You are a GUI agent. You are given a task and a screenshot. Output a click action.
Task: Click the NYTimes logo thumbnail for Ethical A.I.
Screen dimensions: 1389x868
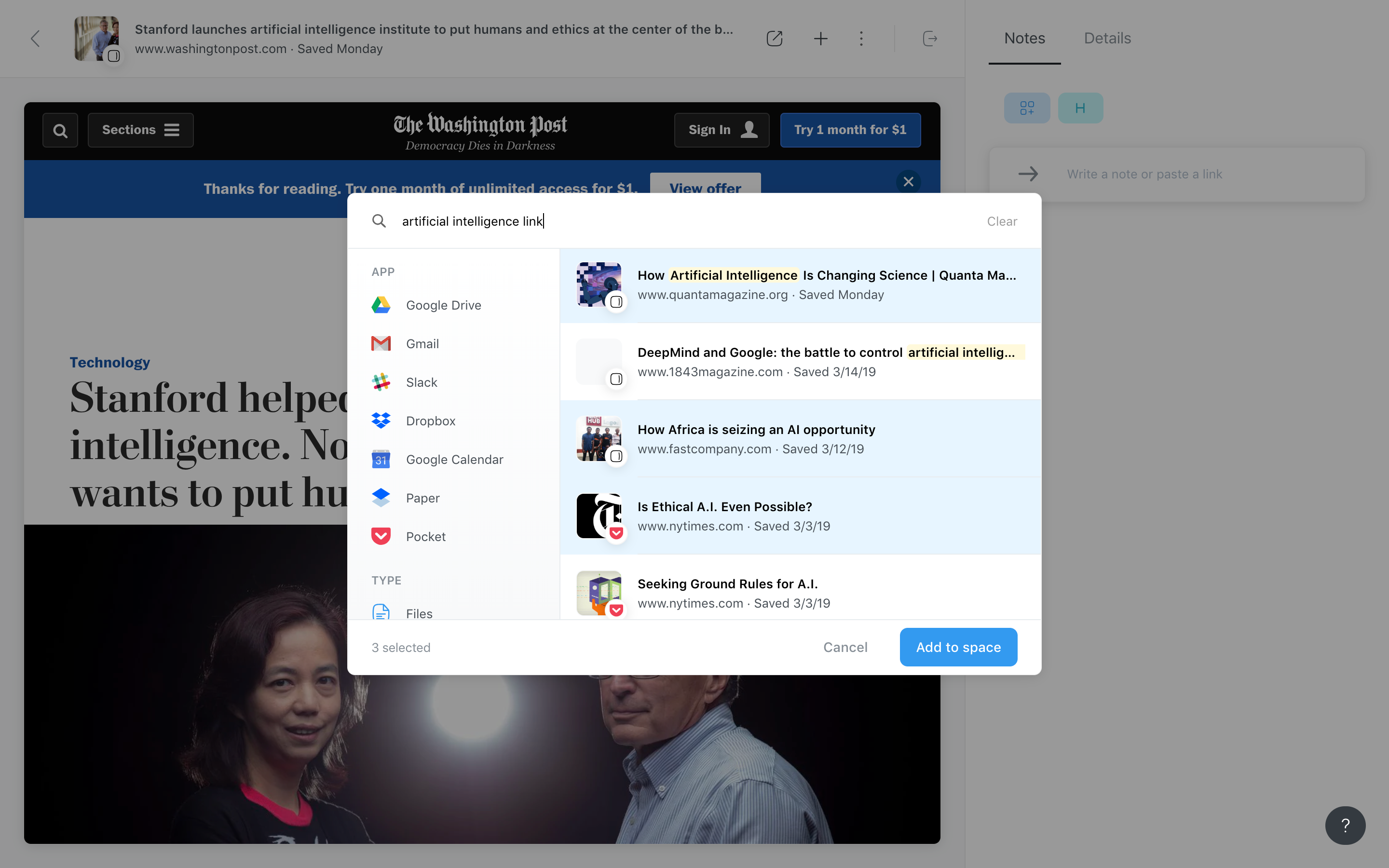[x=599, y=515]
